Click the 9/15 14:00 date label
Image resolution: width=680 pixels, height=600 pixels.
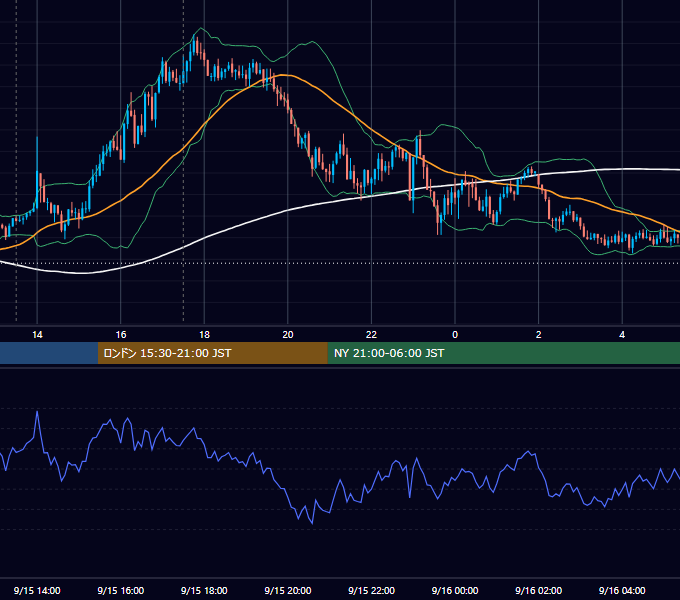[x=37, y=590]
